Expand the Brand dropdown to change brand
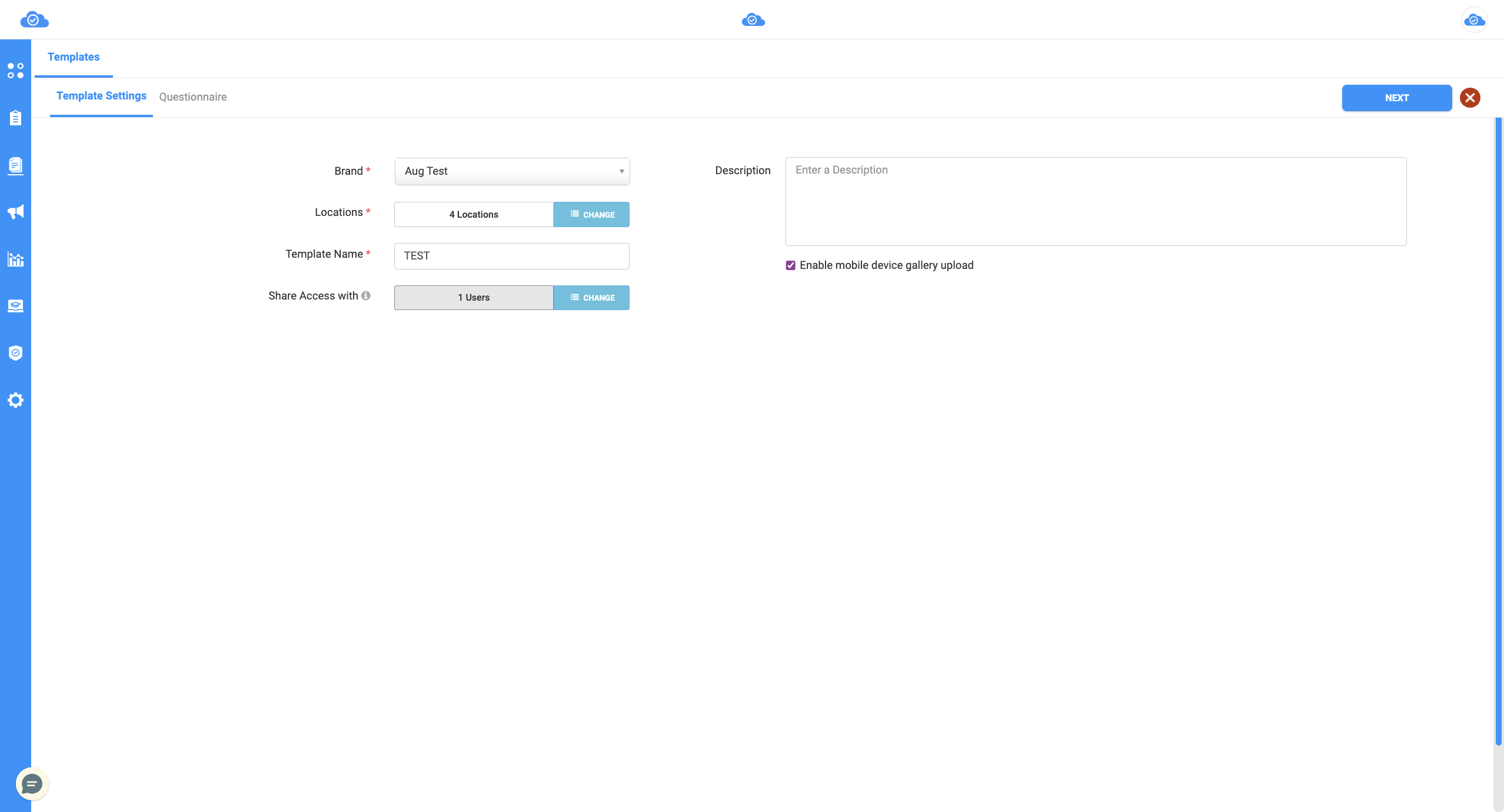 pyautogui.click(x=511, y=171)
